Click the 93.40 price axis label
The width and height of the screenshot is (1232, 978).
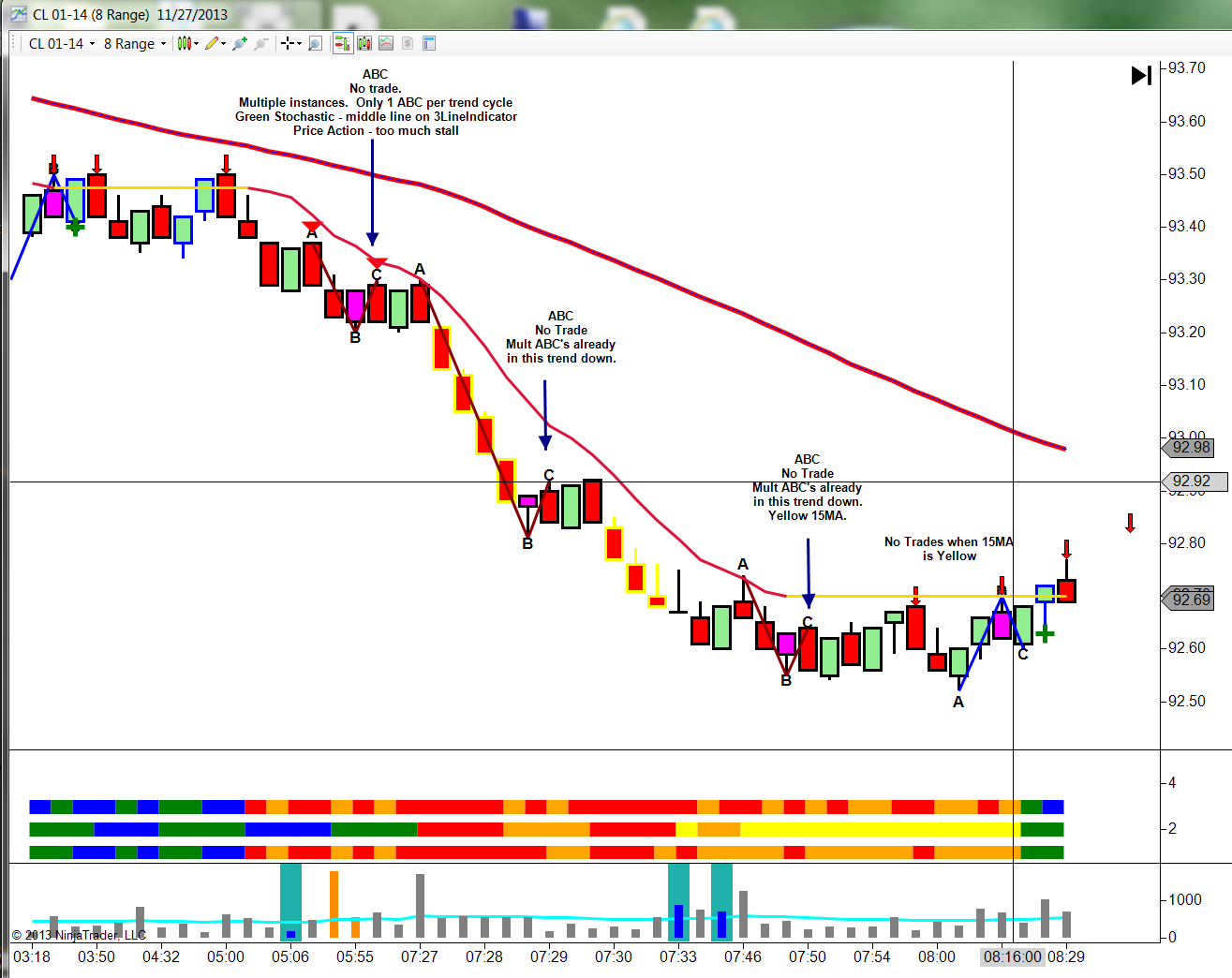1187,226
